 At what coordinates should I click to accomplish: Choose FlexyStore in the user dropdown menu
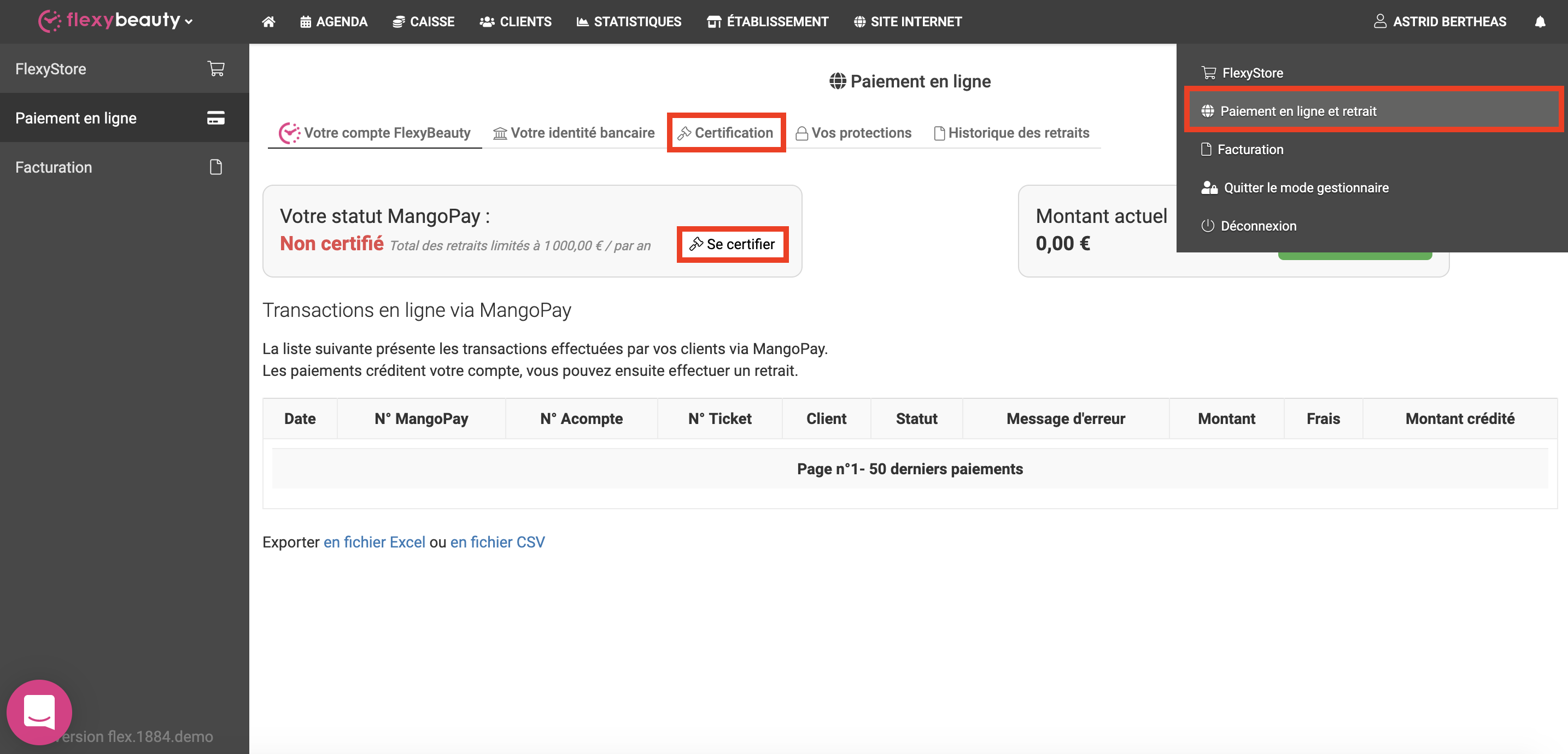[1371, 73]
